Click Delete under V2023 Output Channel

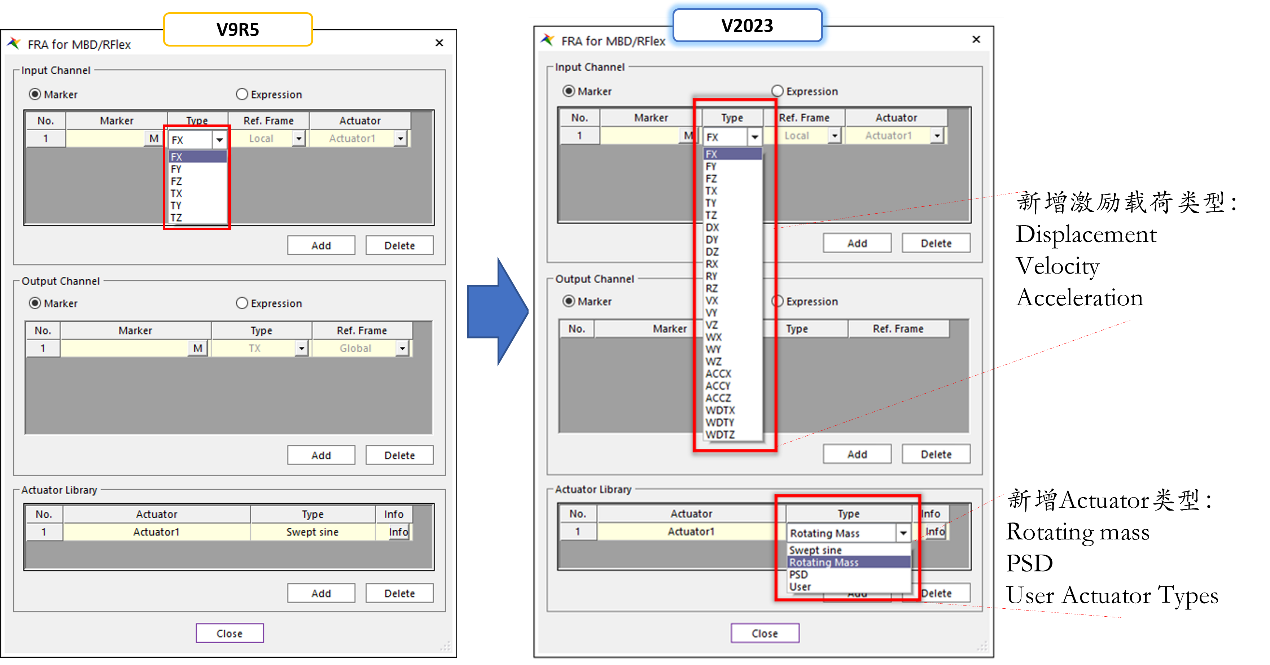[x=935, y=454]
